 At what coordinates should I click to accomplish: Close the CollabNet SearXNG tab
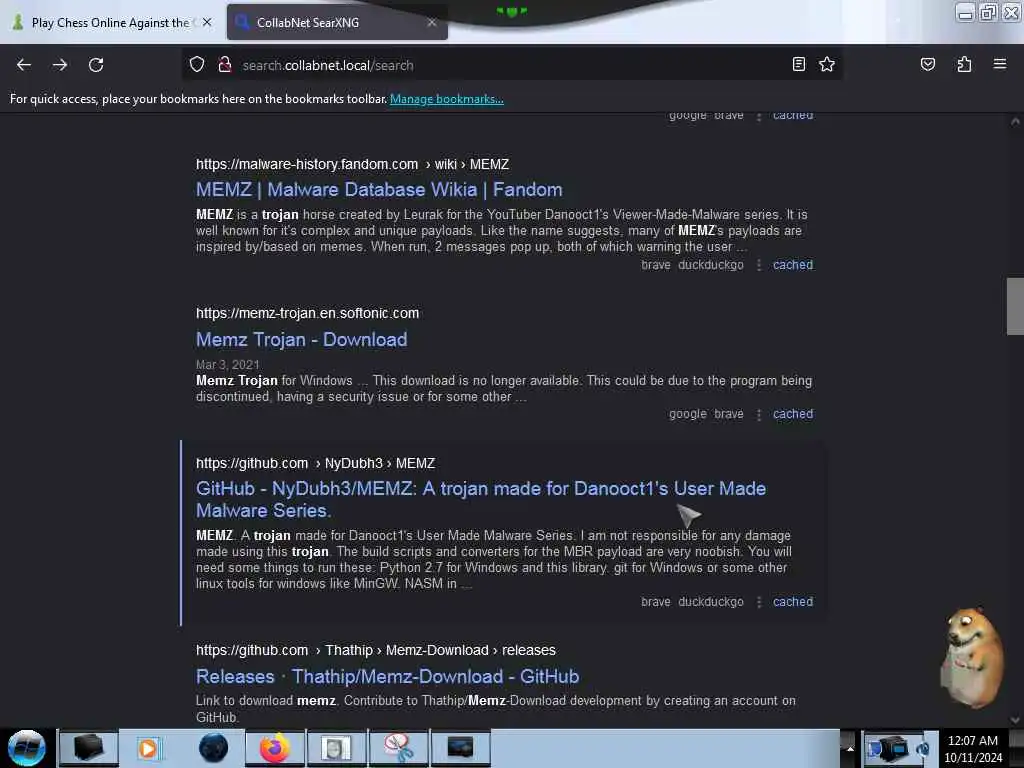432,22
